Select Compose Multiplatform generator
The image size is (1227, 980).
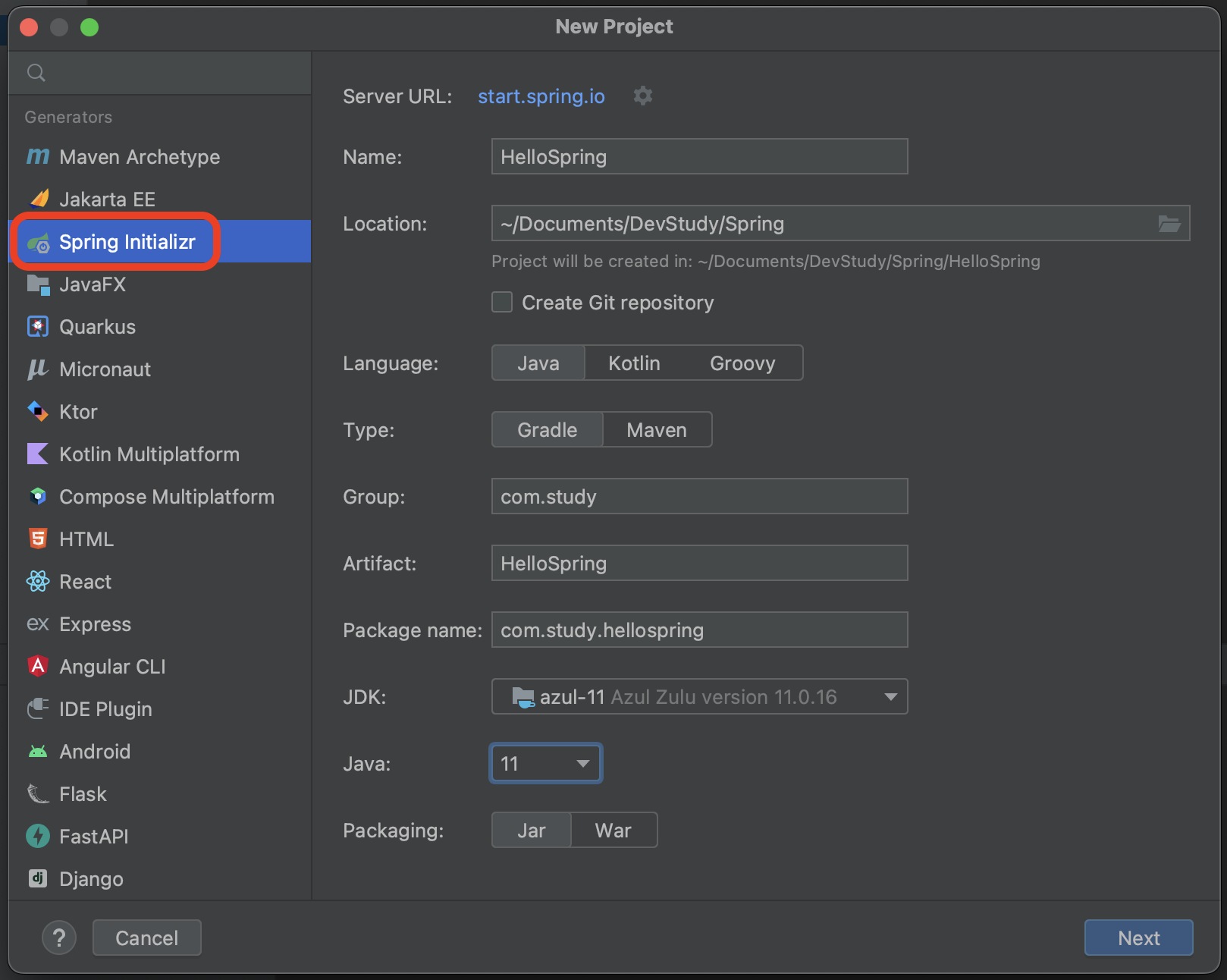tap(159, 497)
